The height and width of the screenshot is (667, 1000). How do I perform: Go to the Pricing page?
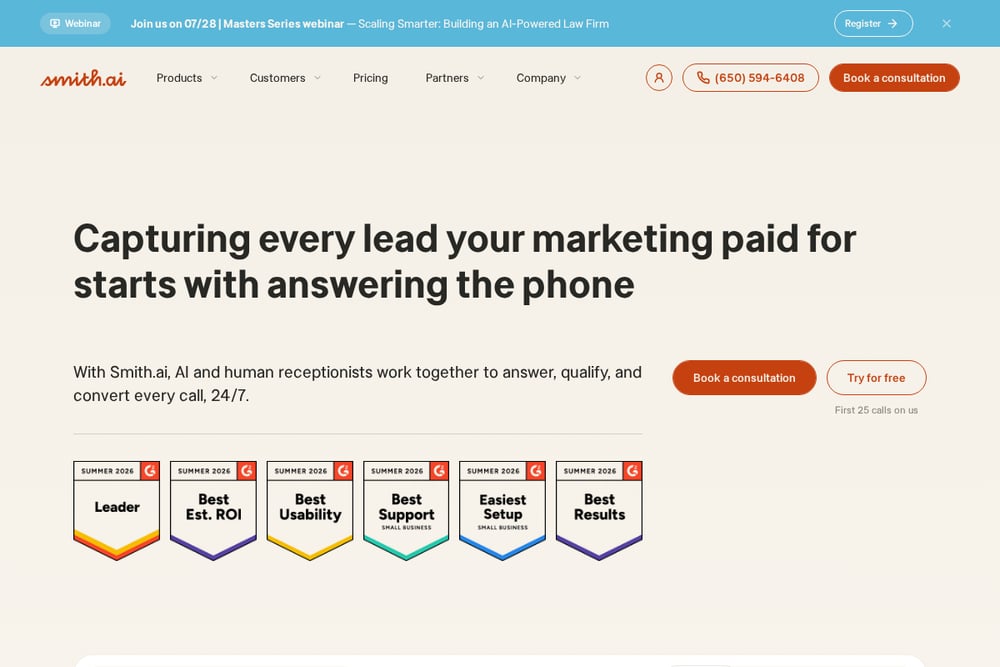click(371, 78)
